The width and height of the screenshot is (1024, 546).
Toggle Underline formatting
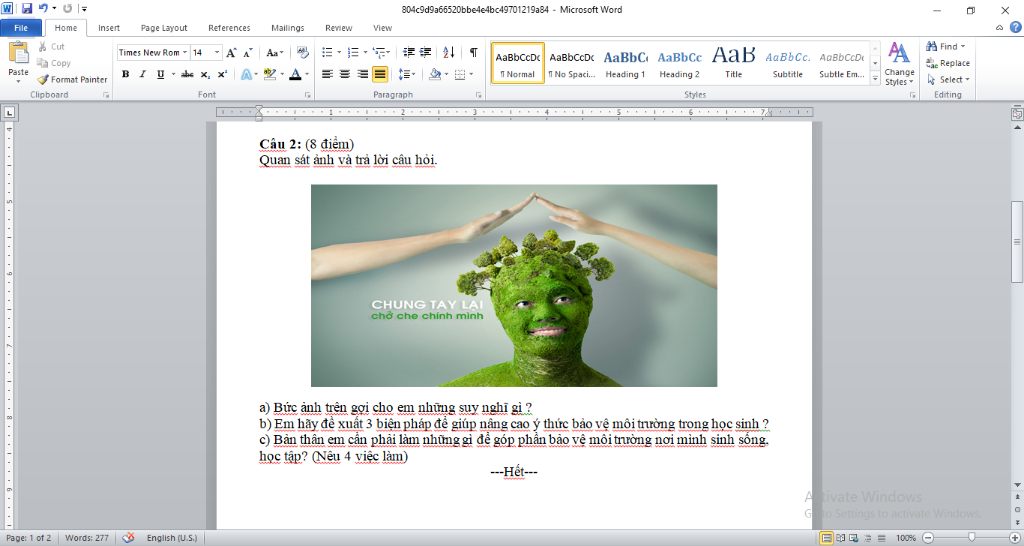[x=160, y=74]
